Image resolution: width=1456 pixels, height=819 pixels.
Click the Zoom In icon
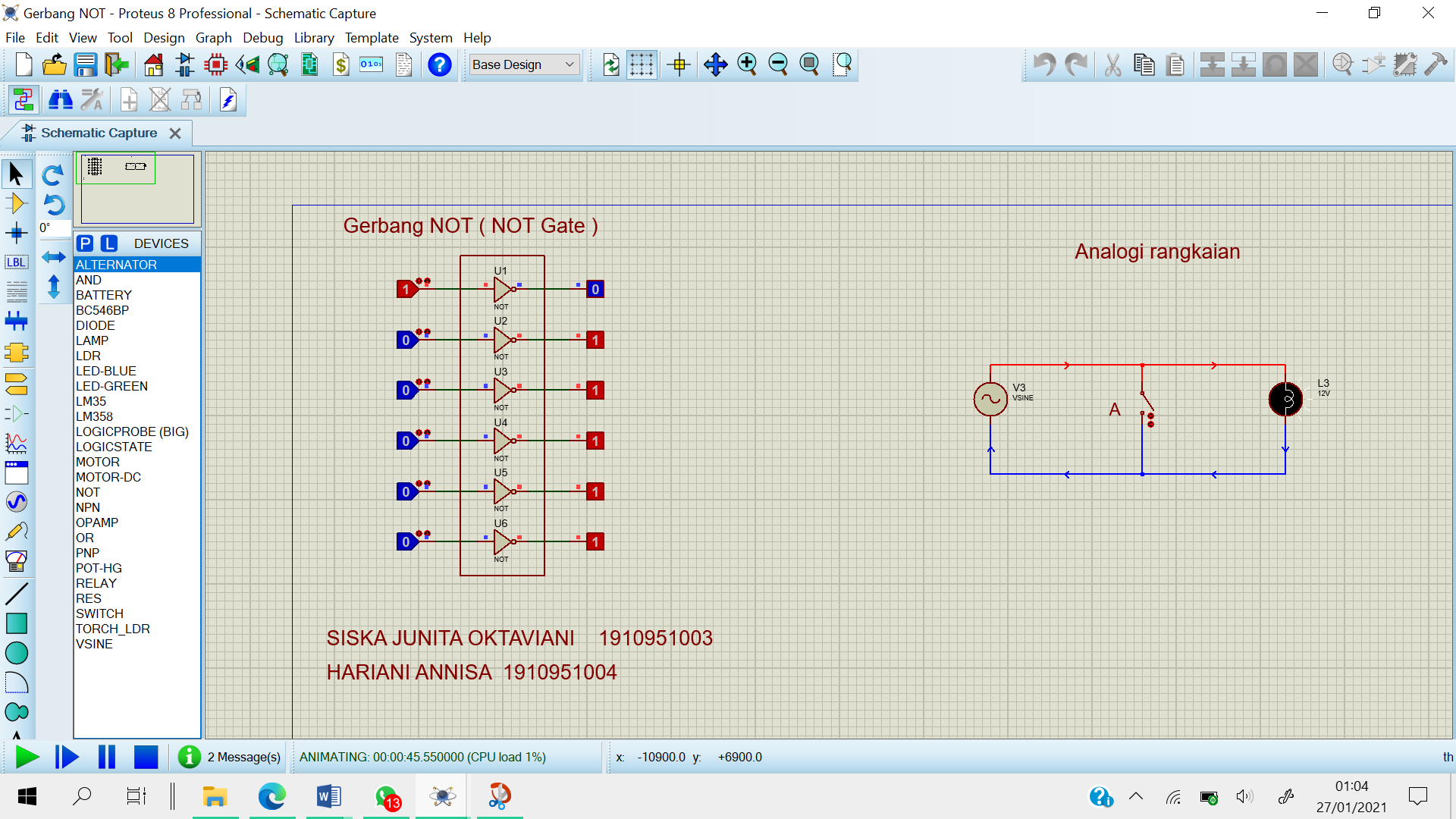(747, 65)
